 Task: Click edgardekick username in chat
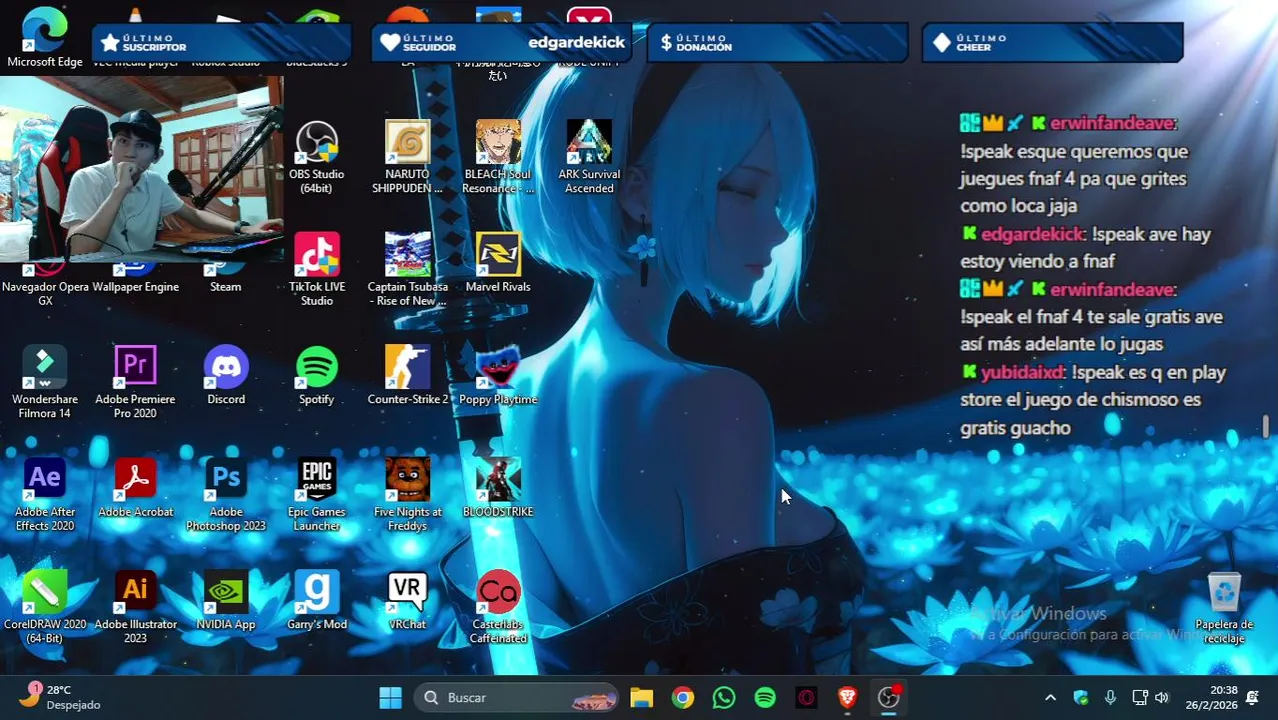1032,234
